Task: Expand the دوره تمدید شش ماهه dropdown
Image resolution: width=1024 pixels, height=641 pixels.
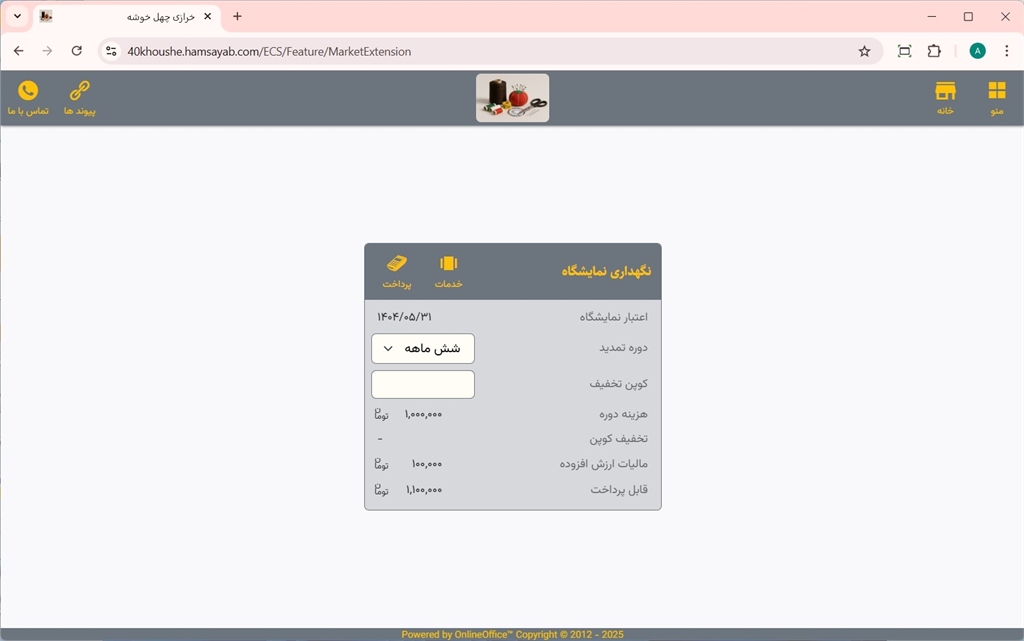Action: pyautogui.click(x=423, y=348)
